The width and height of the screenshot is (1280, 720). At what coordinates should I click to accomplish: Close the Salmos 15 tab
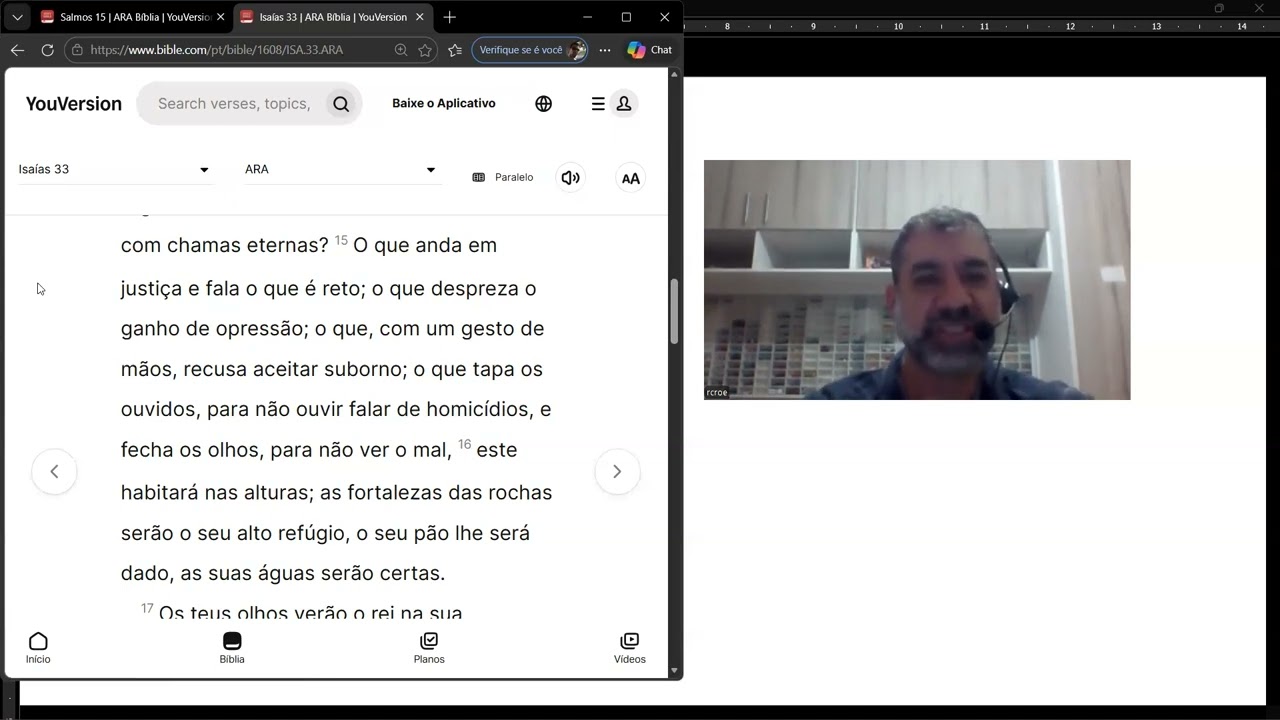(x=220, y=17)
